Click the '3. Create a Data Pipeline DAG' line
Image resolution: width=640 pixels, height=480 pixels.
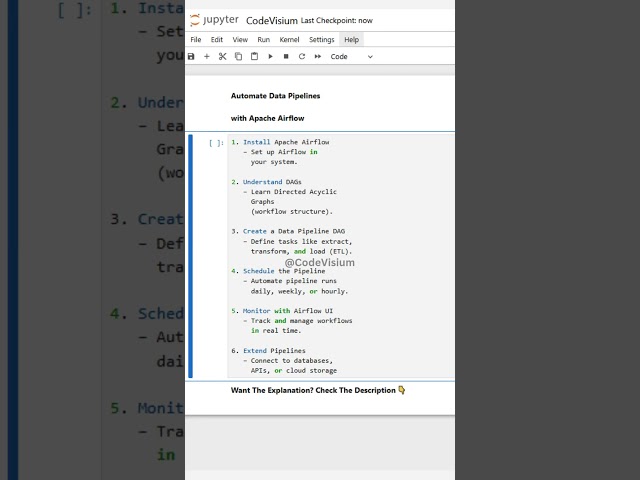coord(288,231)
